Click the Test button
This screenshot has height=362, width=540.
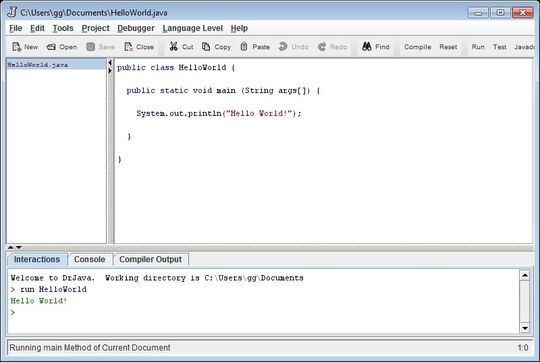(x=499, y=47)
